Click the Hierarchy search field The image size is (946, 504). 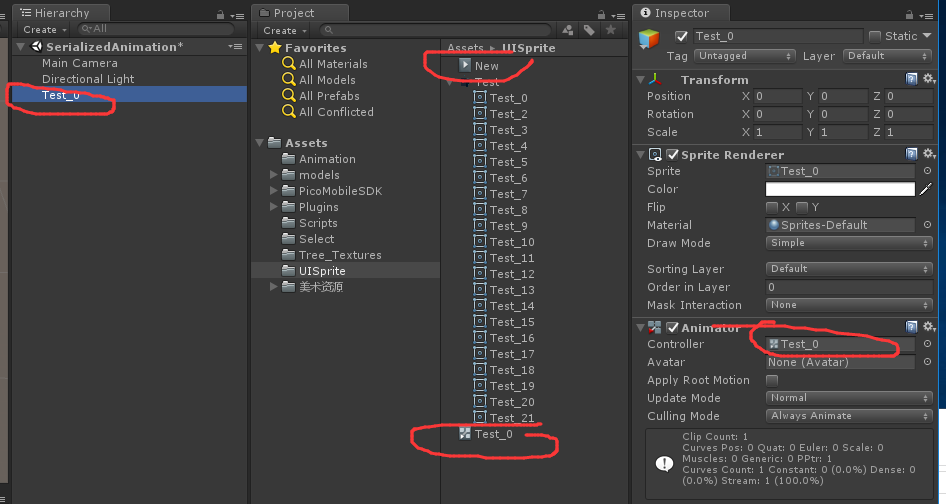pos(156,29)
